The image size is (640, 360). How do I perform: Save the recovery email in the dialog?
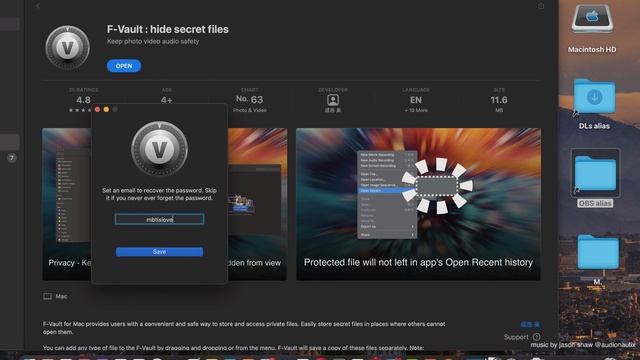coord(159,252)
